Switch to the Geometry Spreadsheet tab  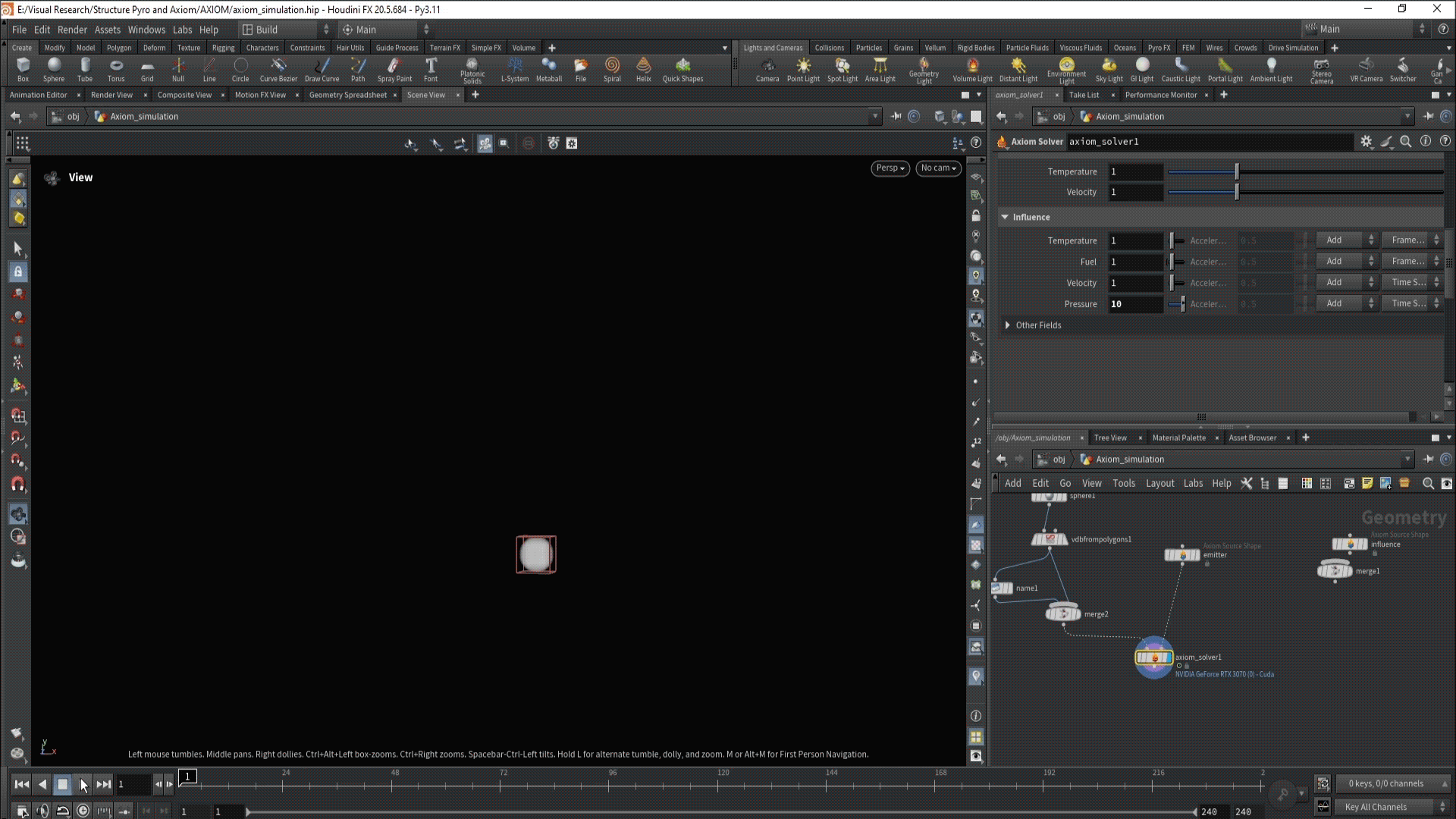[x=347, y=95]
